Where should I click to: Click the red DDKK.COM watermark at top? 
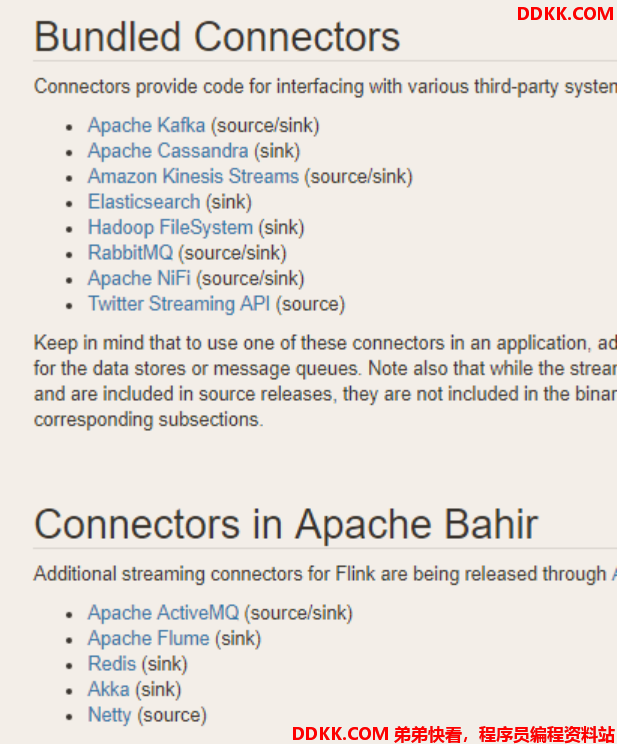coord(565,14)
